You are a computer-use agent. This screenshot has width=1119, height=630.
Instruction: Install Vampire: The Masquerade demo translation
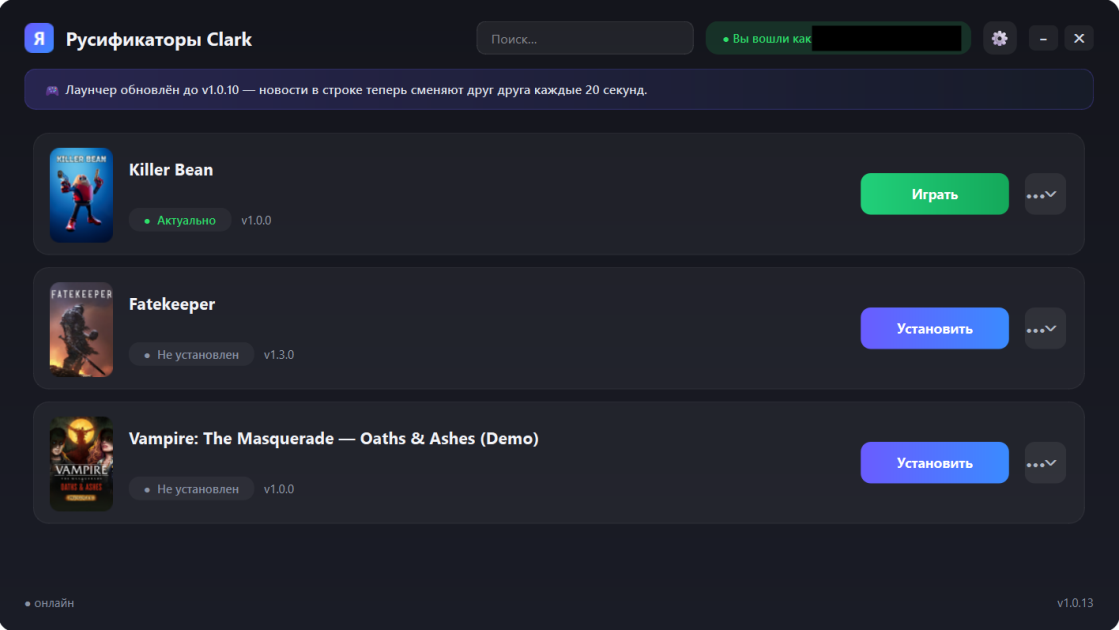(934, 463)
